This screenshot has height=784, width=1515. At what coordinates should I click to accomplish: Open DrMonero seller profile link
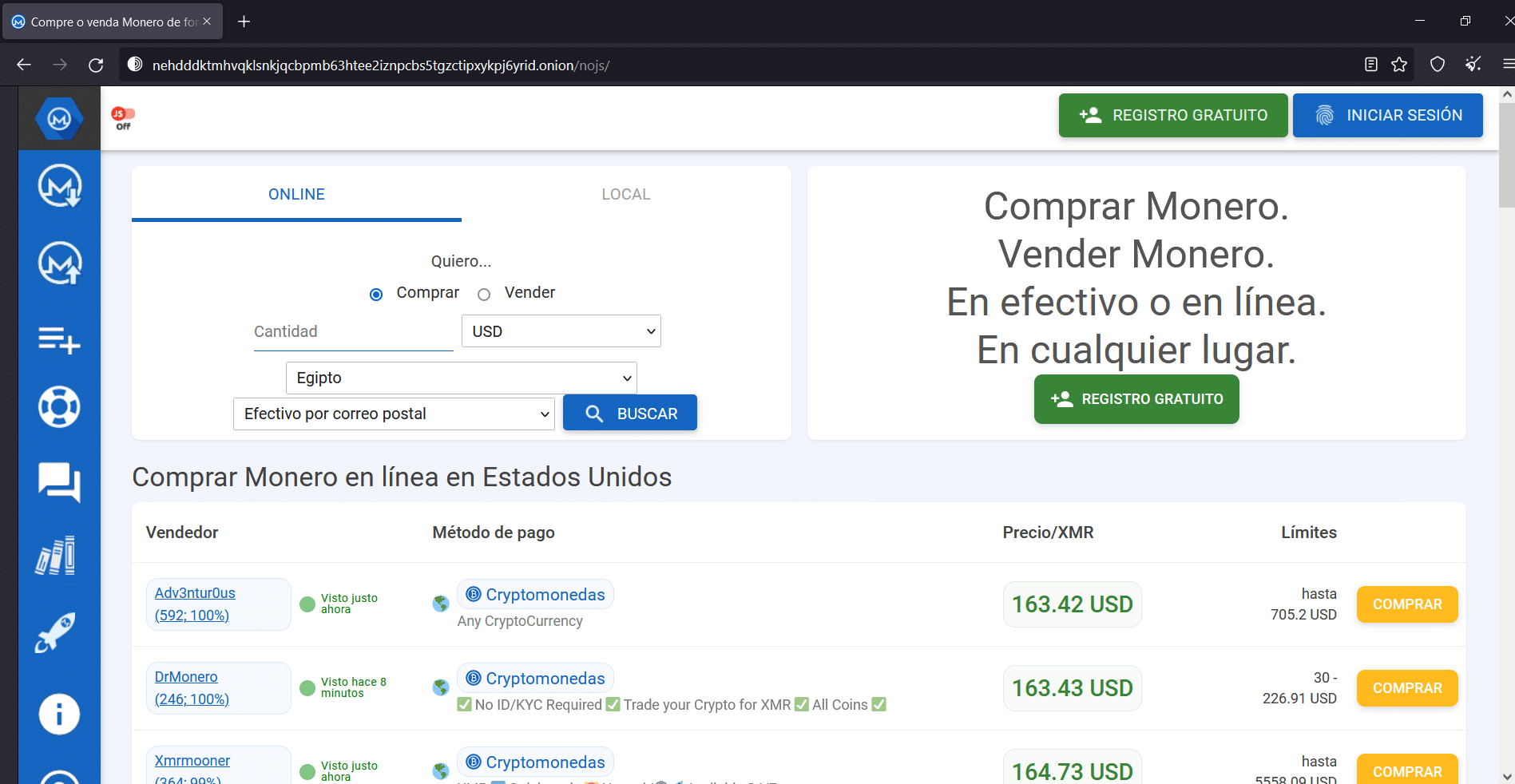192,688
